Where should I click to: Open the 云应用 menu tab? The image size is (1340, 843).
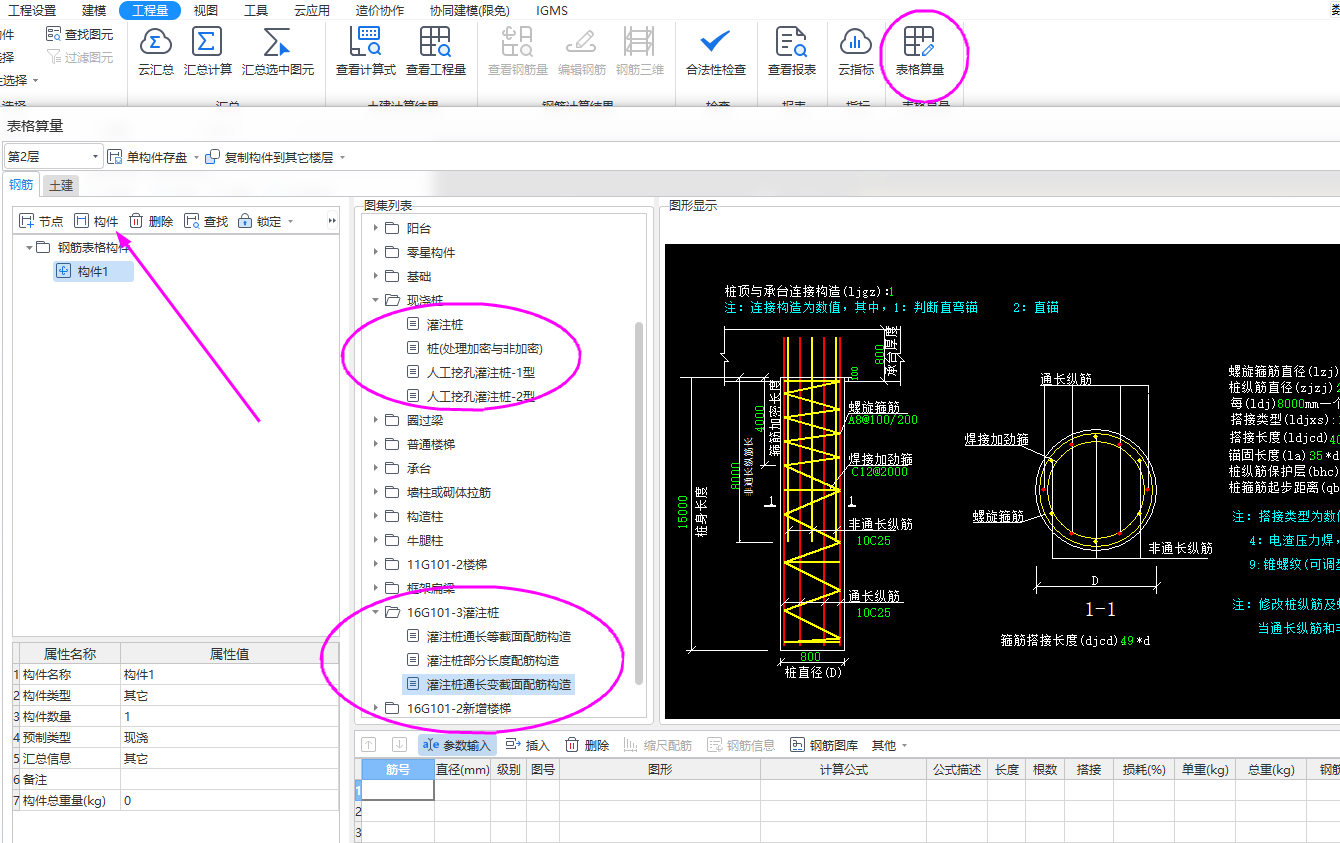click(x=312, y=10)
